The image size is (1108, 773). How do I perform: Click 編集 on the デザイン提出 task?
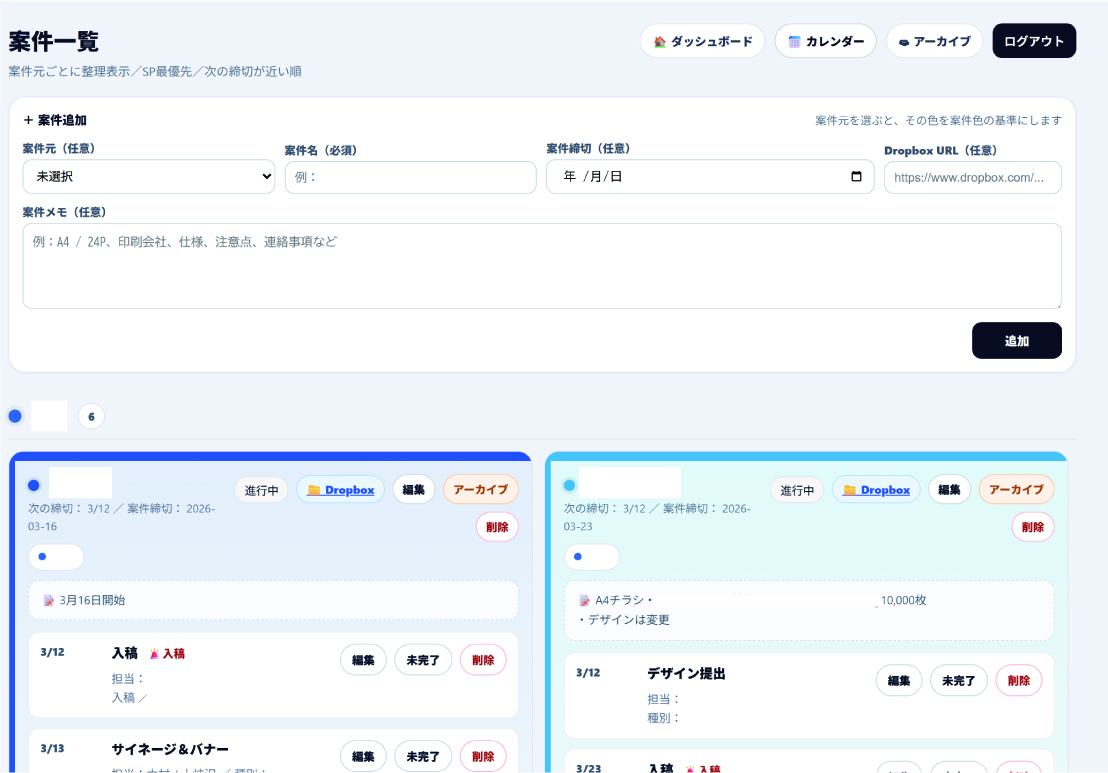click(898, 680)
